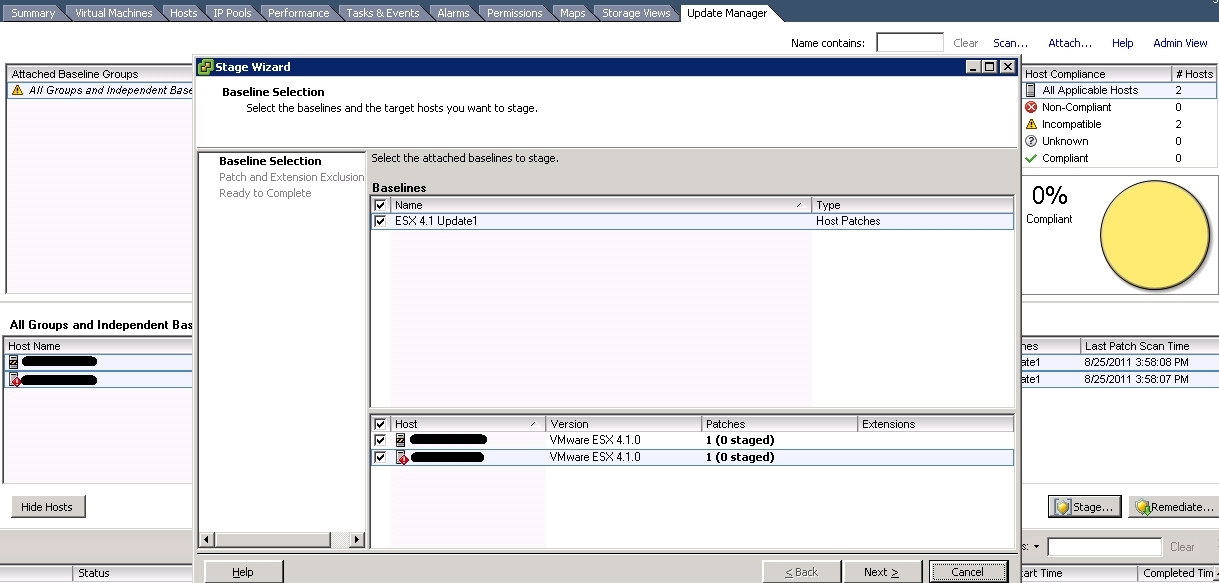The image size is (1219, 583).
Task: Open the Storage Views tab
Action: [x=636, y=13]
